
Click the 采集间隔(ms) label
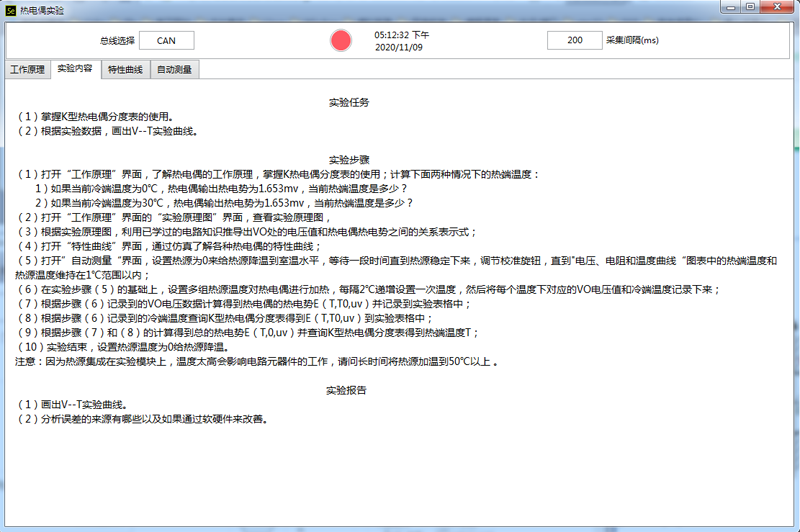coord(632,41)
